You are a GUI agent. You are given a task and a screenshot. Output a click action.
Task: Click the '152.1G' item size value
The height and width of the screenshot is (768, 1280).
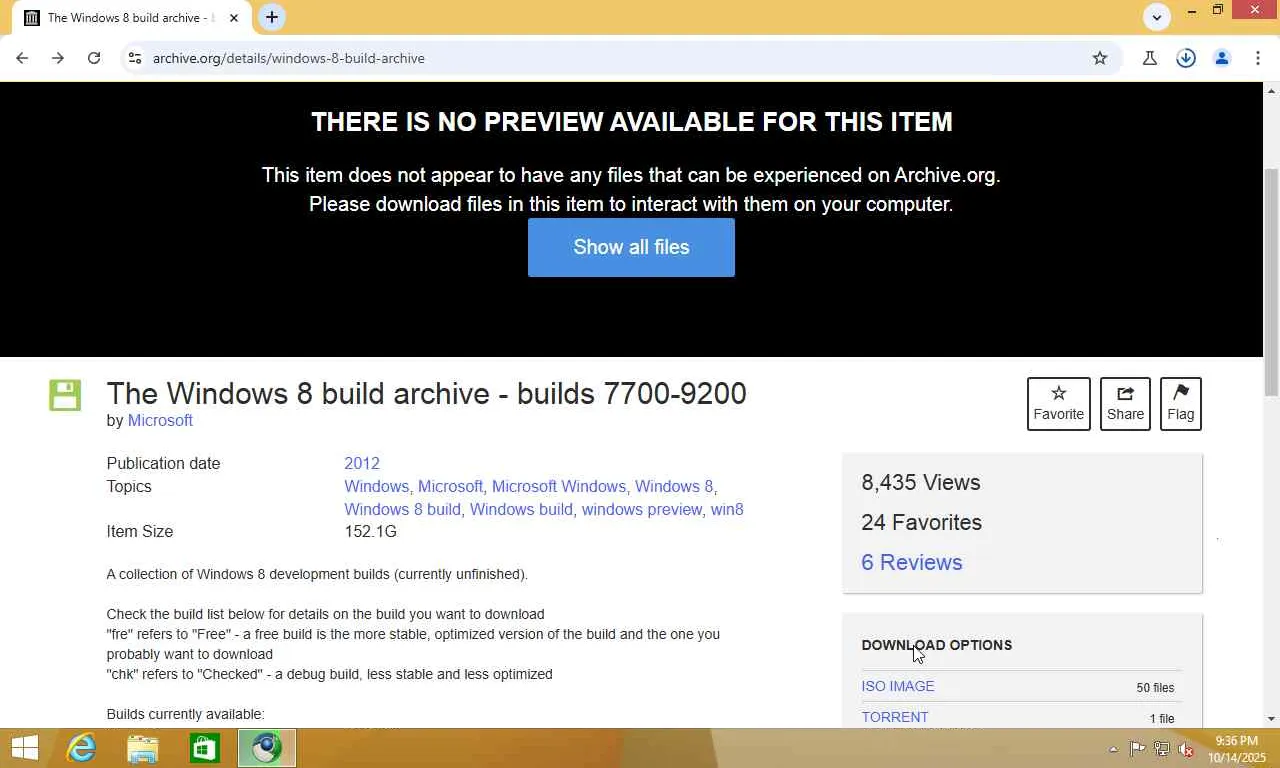tap(370, 532)
